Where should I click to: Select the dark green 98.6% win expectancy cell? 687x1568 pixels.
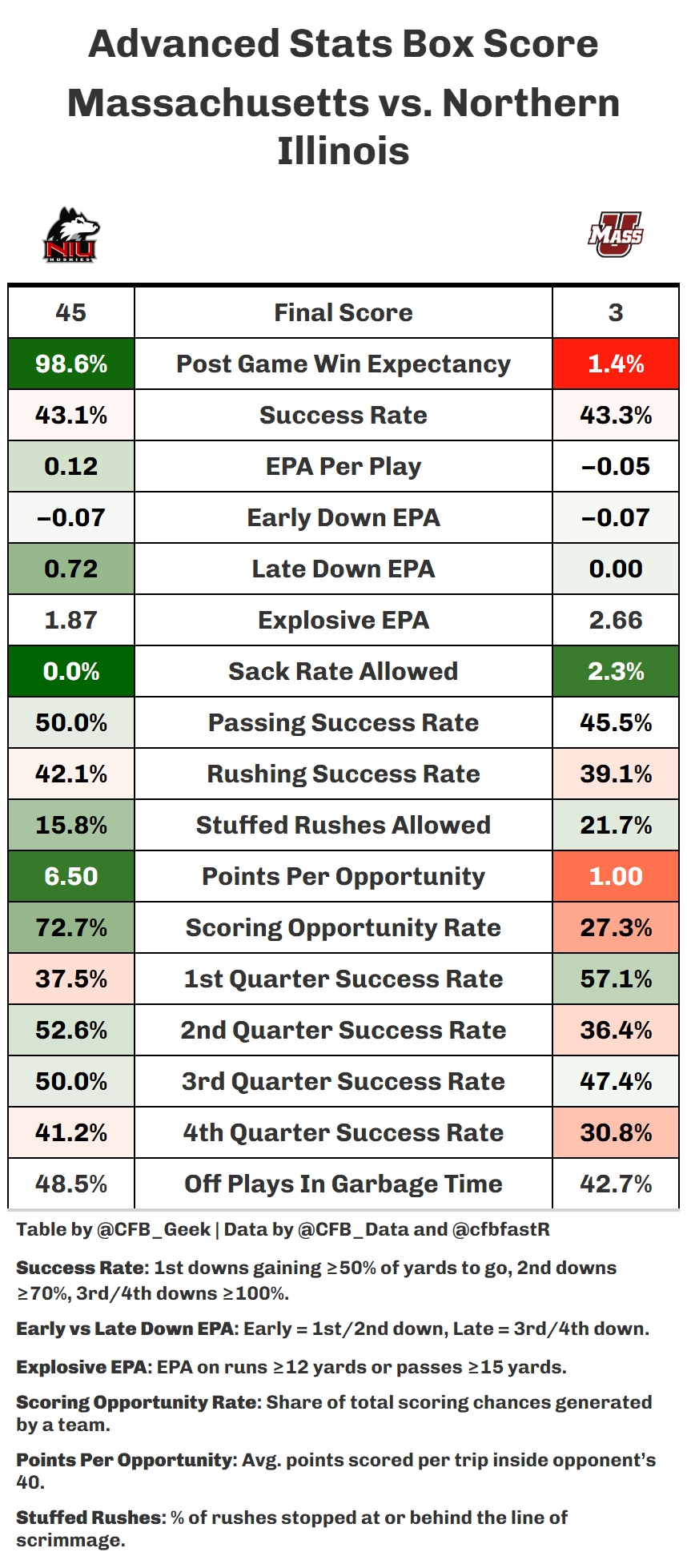click(71, 364)
